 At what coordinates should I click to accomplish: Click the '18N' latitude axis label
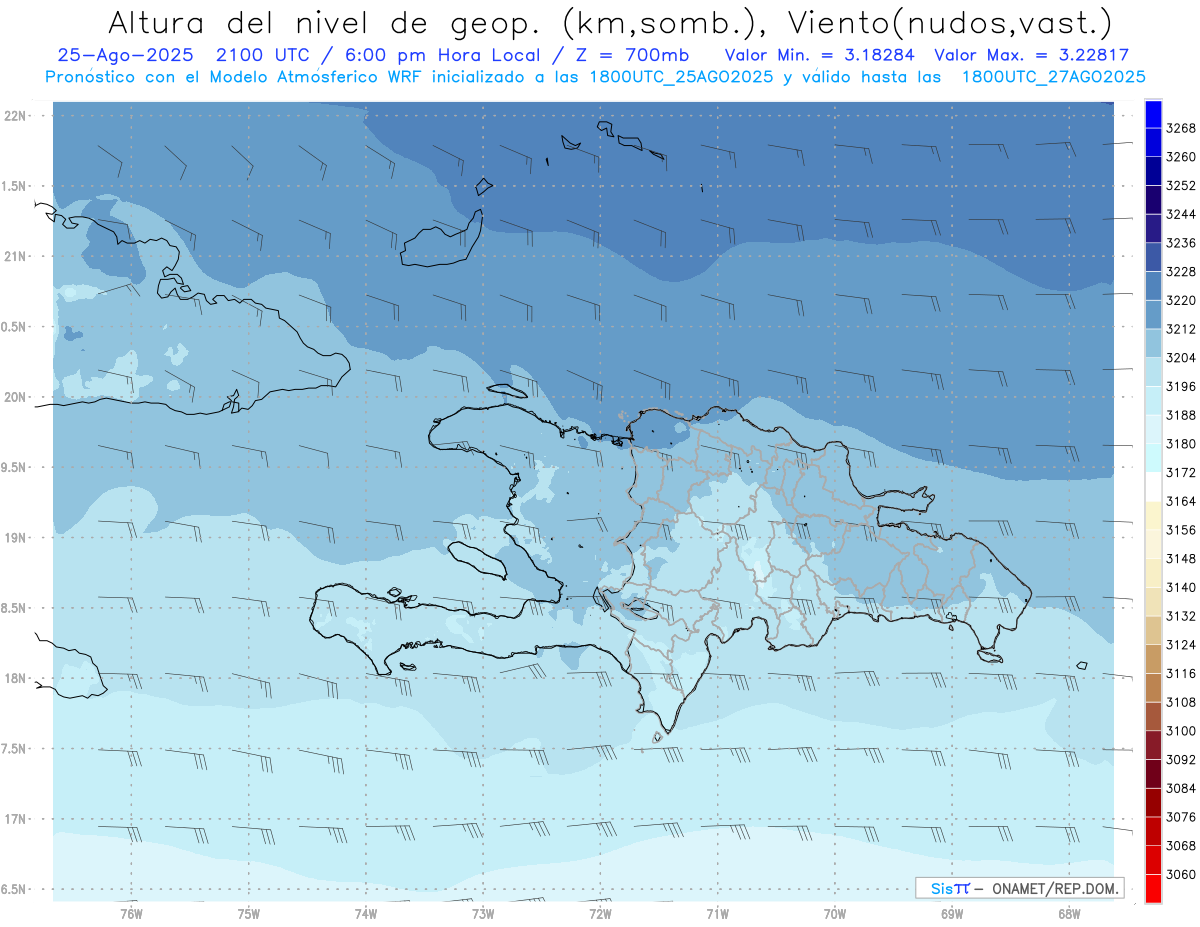click(x=15, y=678)
